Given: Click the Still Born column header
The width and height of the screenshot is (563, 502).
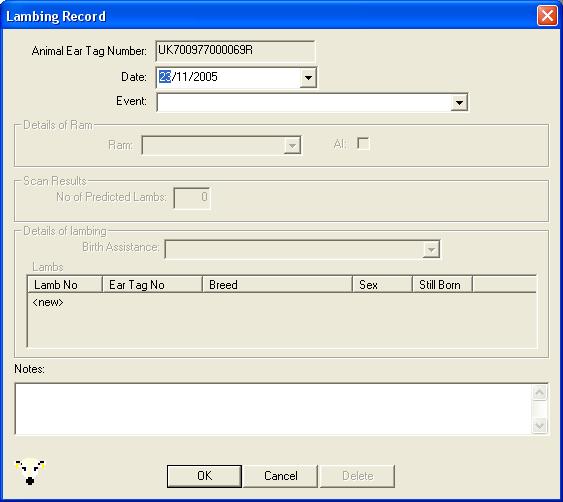Looking at the screenshot, I should [x=442, y=285].
